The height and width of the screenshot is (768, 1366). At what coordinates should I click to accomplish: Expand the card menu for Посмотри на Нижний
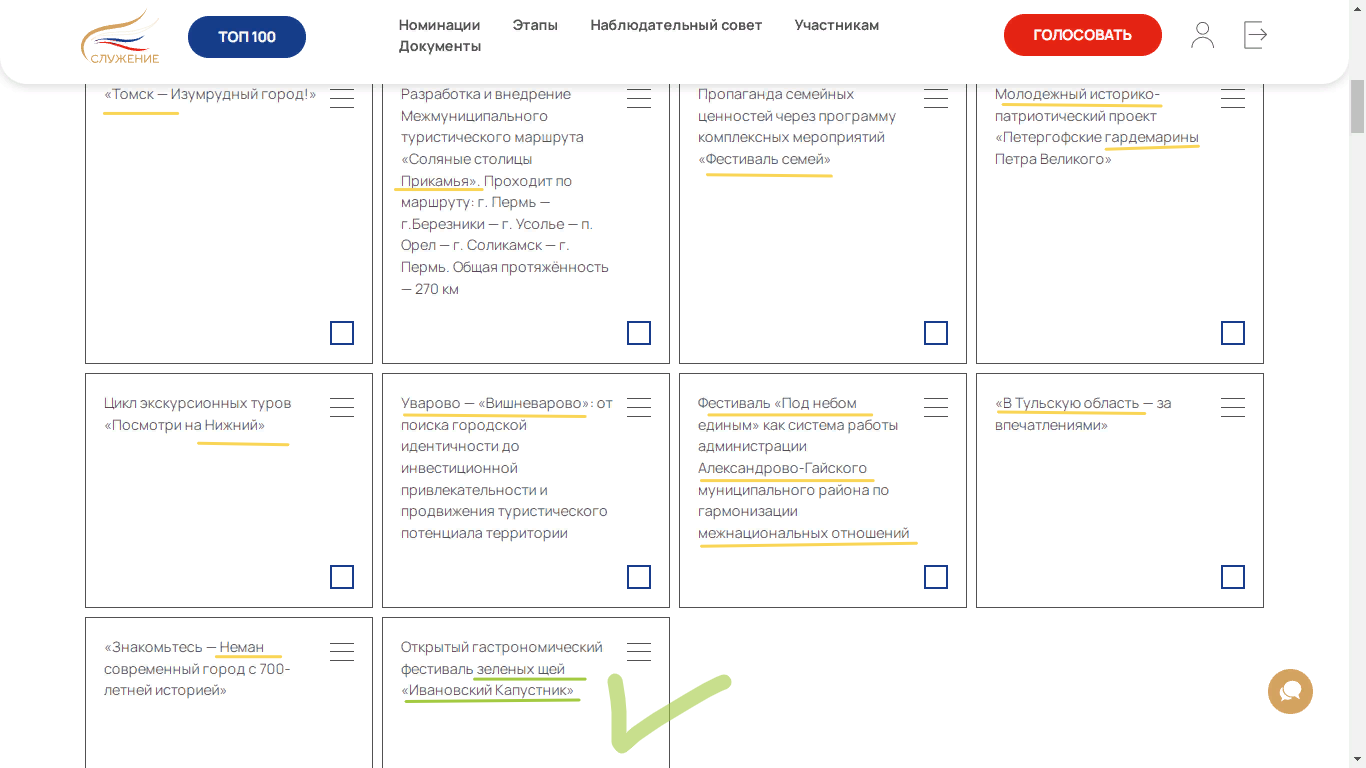342,407
